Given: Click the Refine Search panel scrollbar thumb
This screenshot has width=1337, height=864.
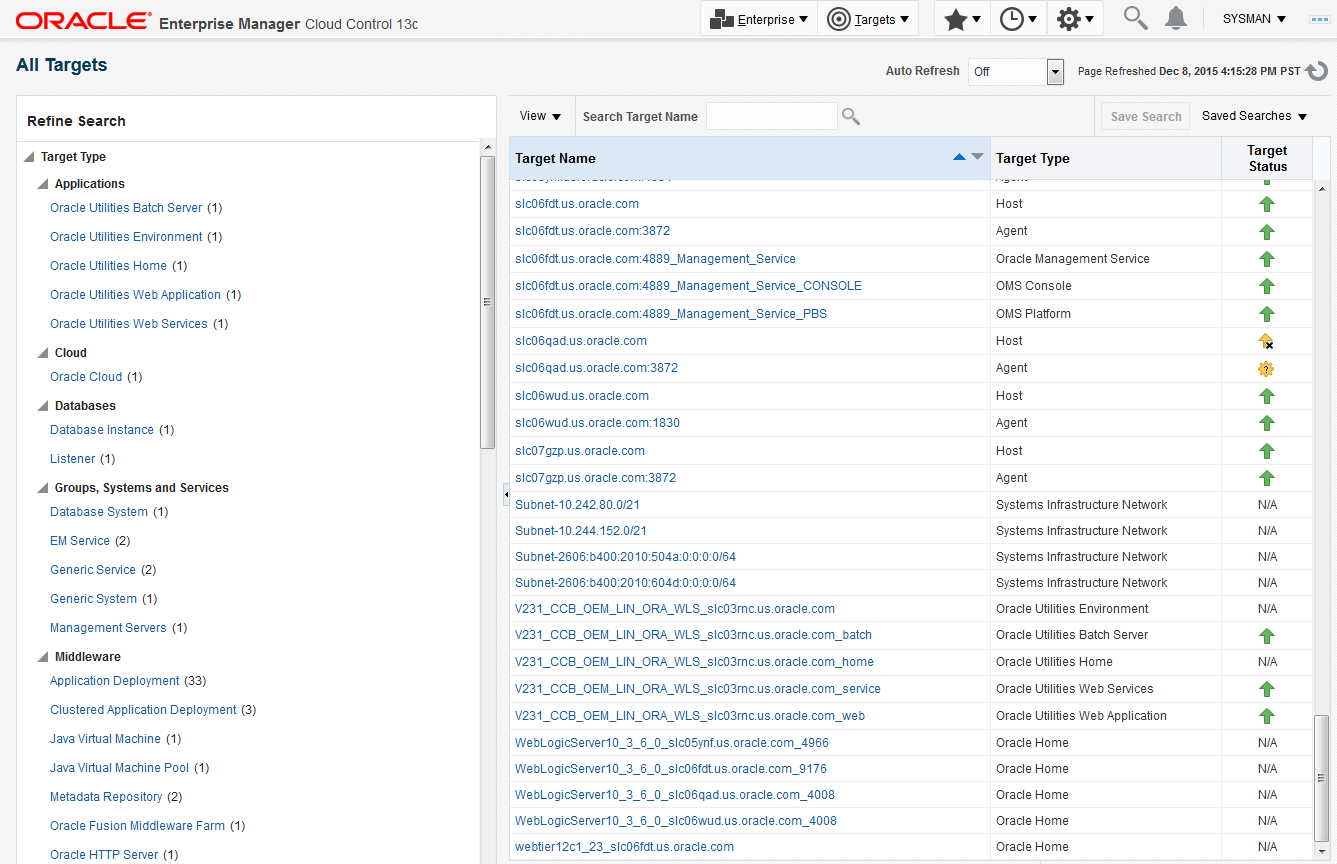Looking at the screenshot, I should pos(488,302).
